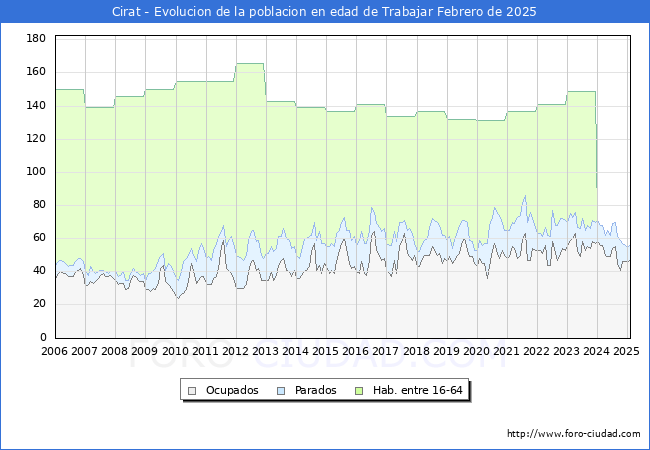Click the 2022 x-axis year label

[x=536, y=351]
